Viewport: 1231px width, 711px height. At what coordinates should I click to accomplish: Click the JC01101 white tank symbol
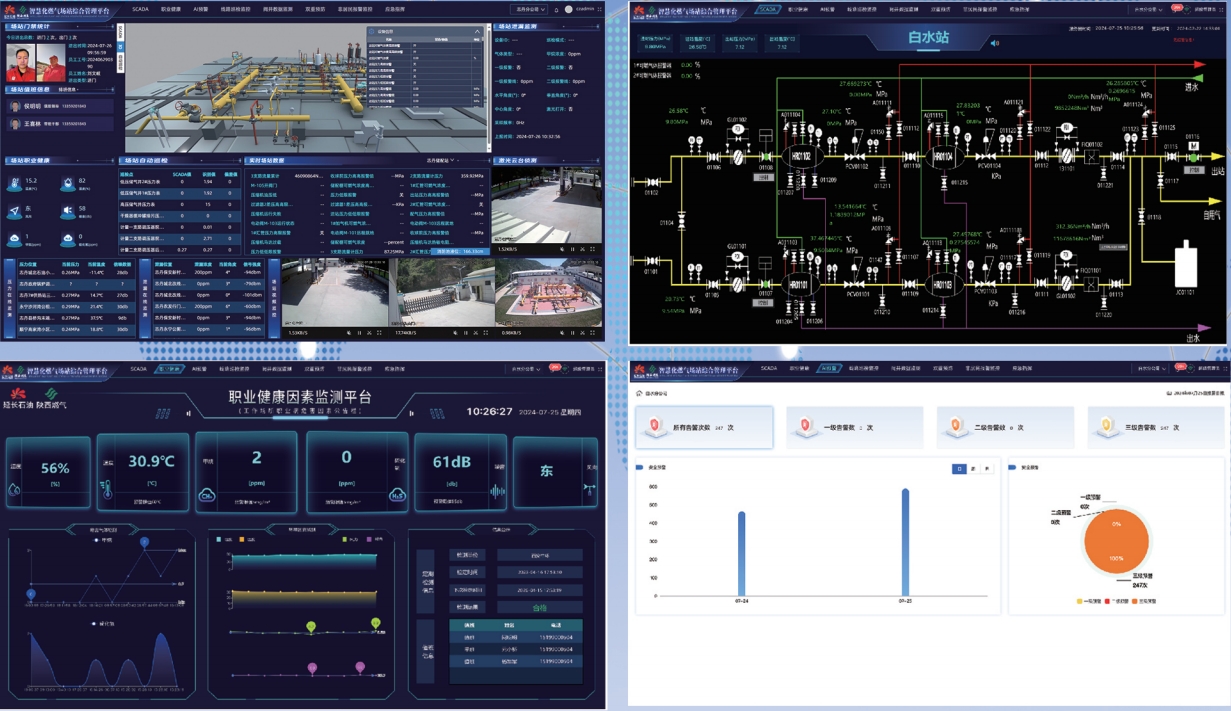[x=1185, y=264]
